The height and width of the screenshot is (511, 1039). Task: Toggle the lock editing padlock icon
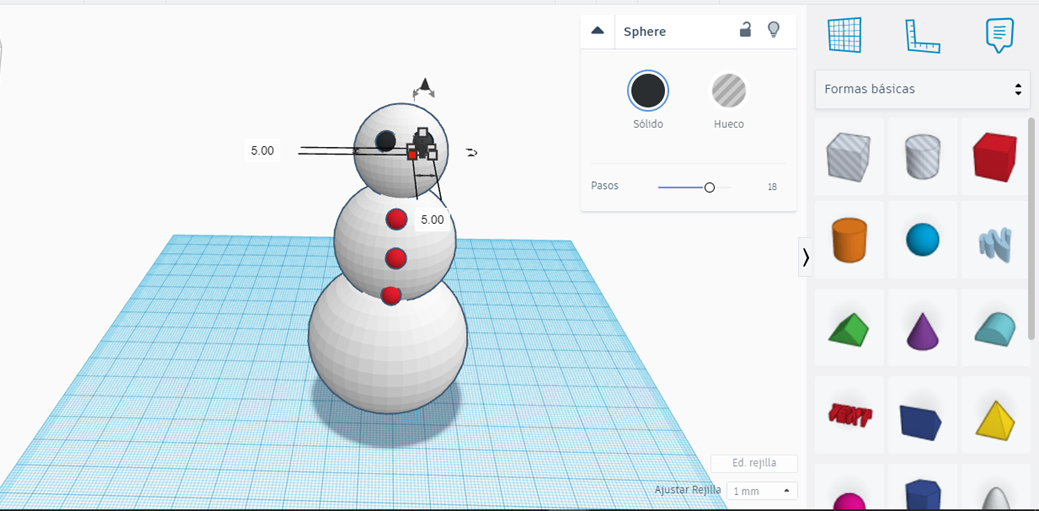click(x=745, y=30)
